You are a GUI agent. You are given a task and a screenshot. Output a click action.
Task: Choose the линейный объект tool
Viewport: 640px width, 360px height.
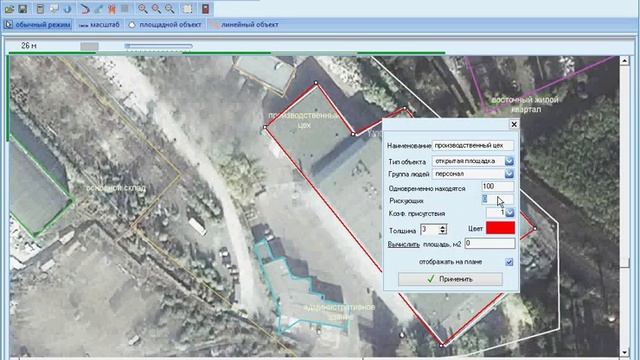[244, 24]
